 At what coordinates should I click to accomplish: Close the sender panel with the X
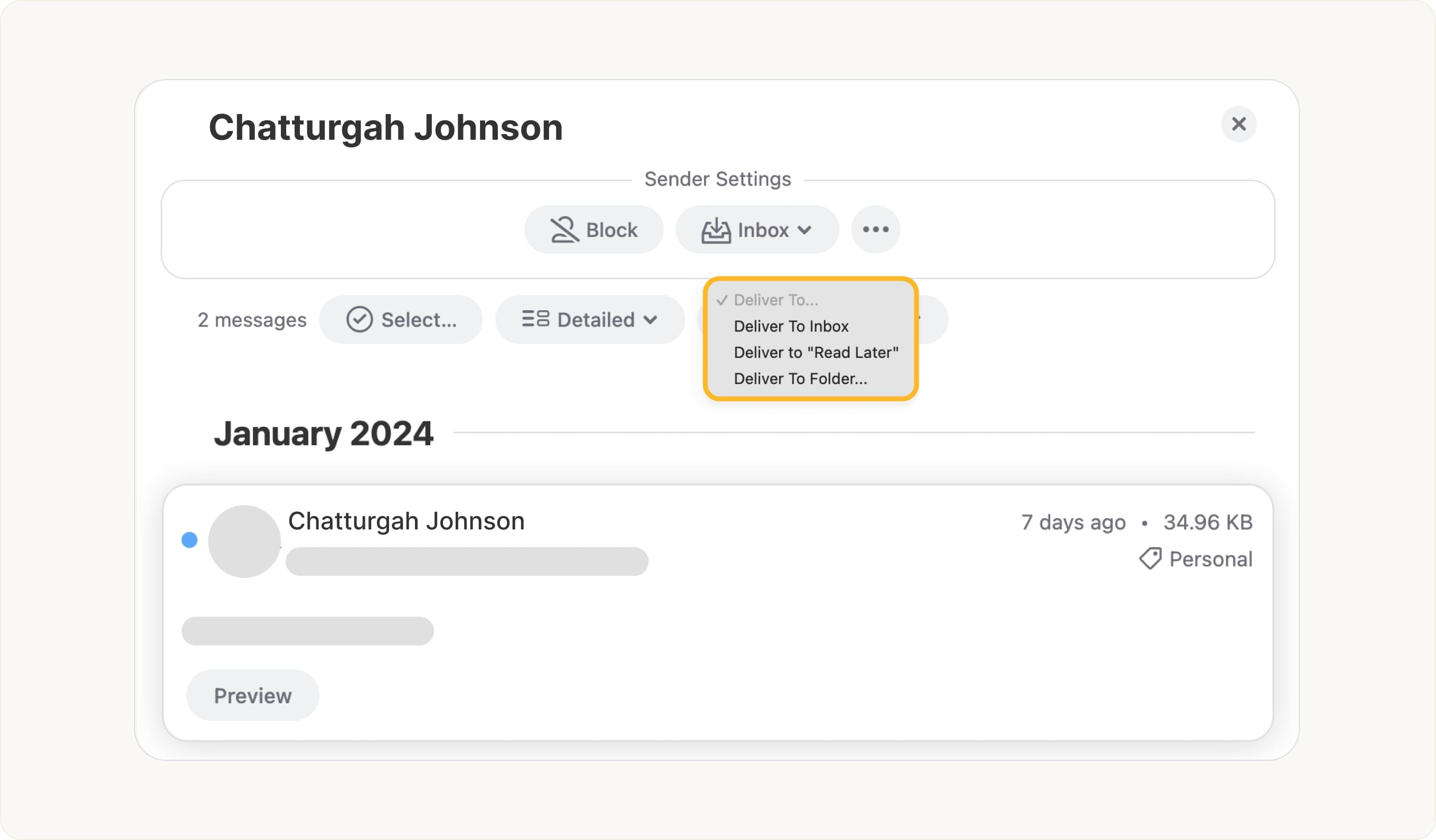coord(1238,124)
